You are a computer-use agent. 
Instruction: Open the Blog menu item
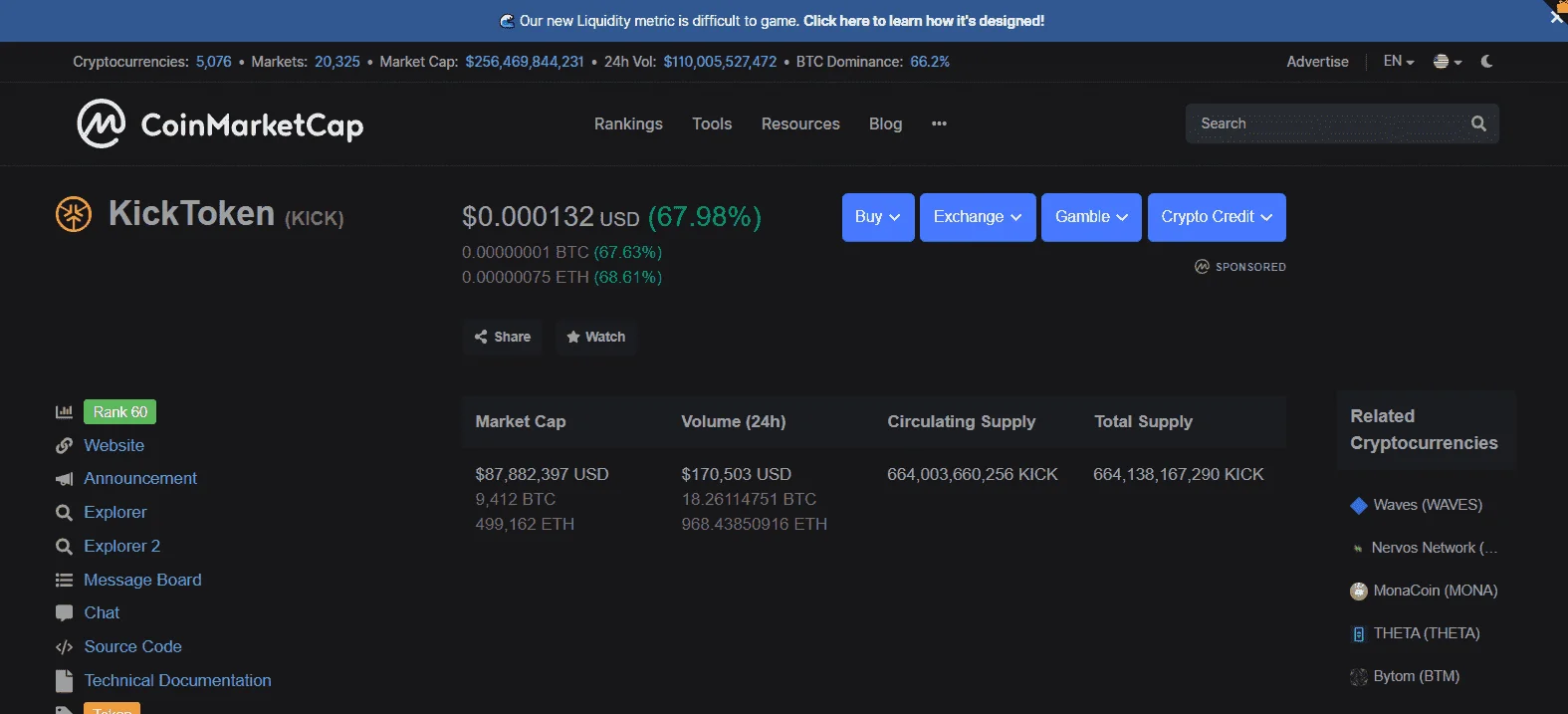tap(885, 123)
